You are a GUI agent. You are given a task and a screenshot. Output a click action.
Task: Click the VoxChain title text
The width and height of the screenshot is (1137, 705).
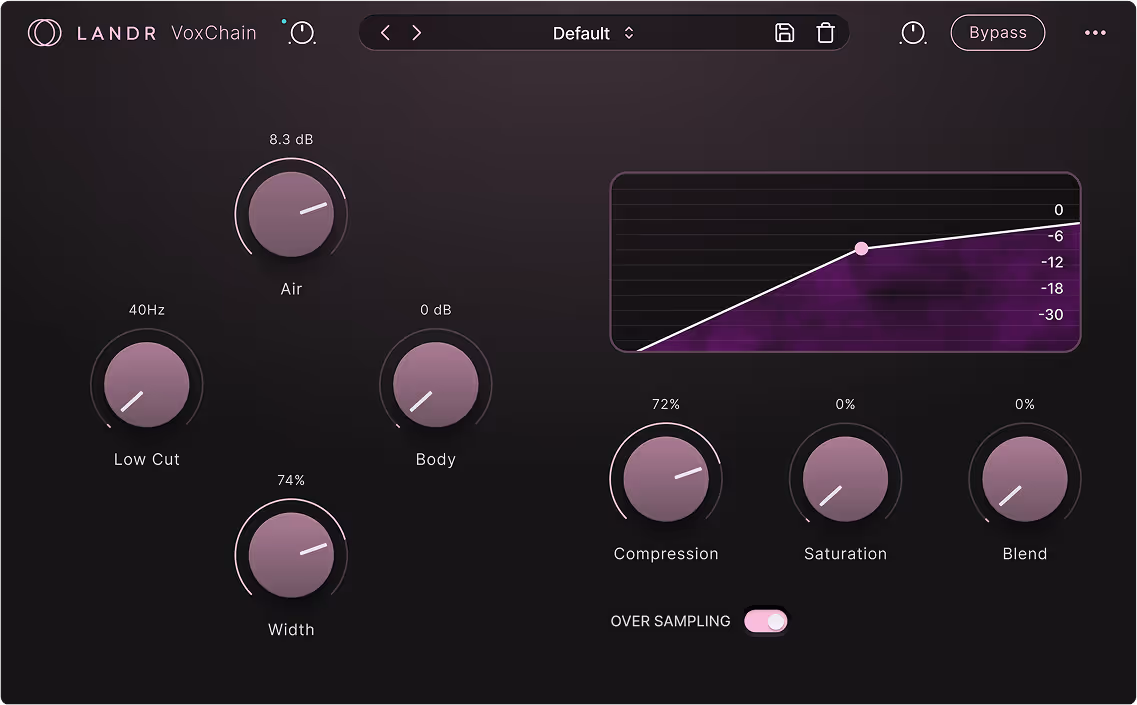(x=214, y=33)
